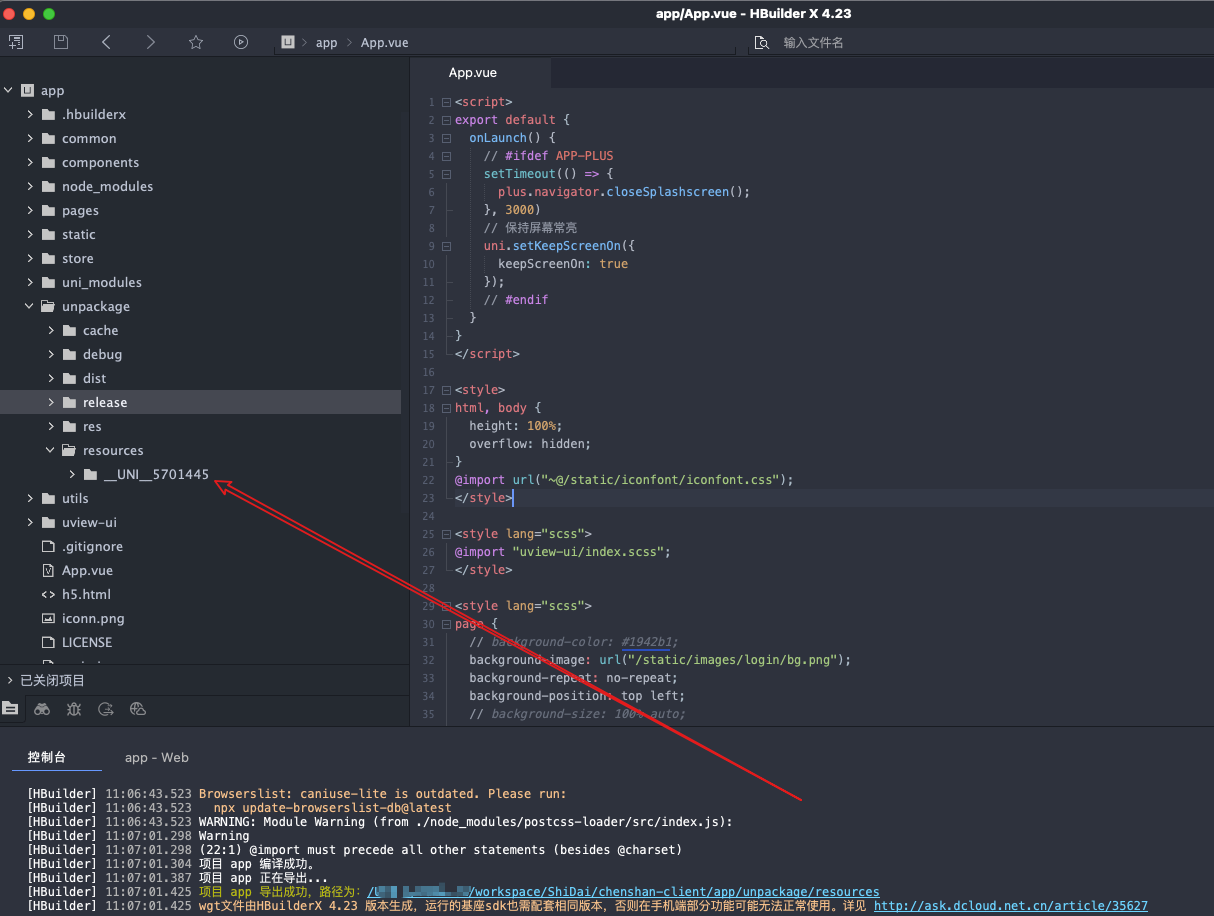The height and width of the screenshot is (916, 1214).
Task: Open the ask.dcloud.net.cn article link
Action: [x=1009, y=905]
